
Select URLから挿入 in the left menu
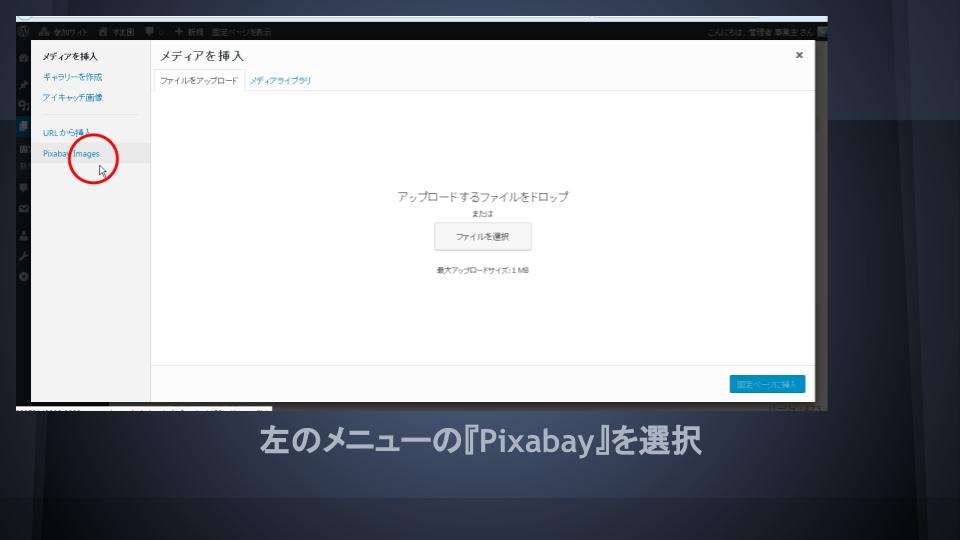click(66, 132)
